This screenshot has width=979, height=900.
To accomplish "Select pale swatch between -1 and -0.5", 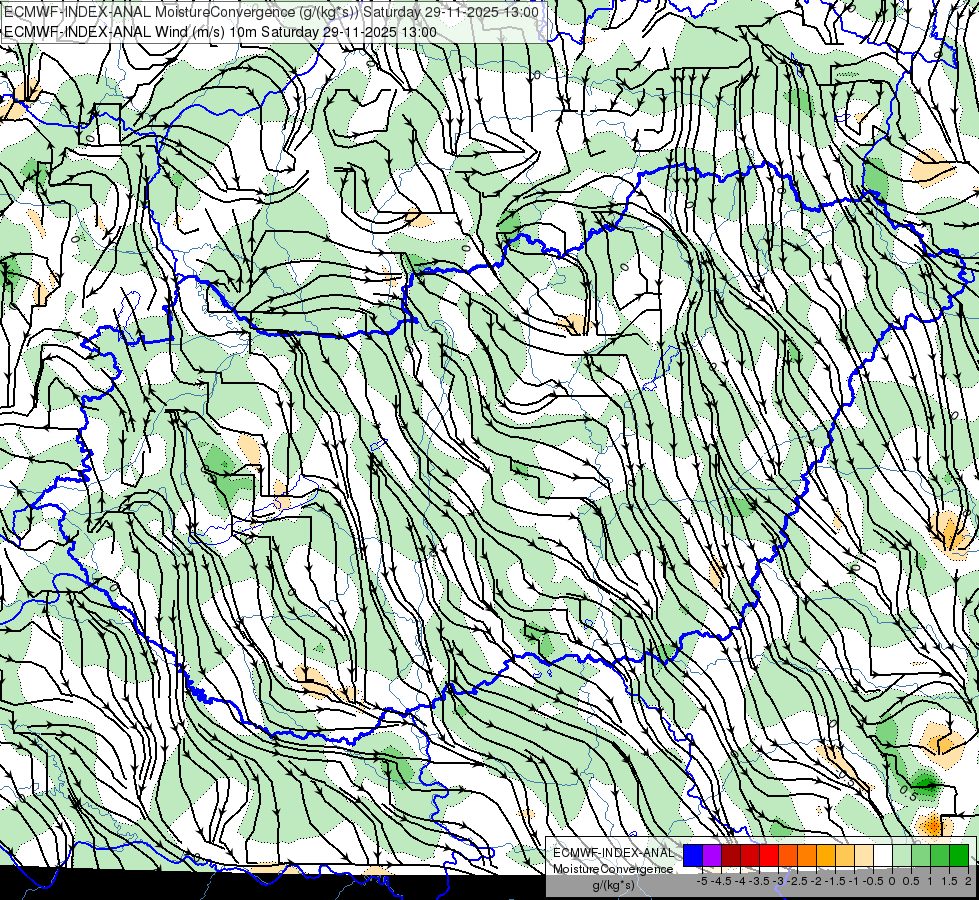I will pyautogui.click(x=864, y=855).
